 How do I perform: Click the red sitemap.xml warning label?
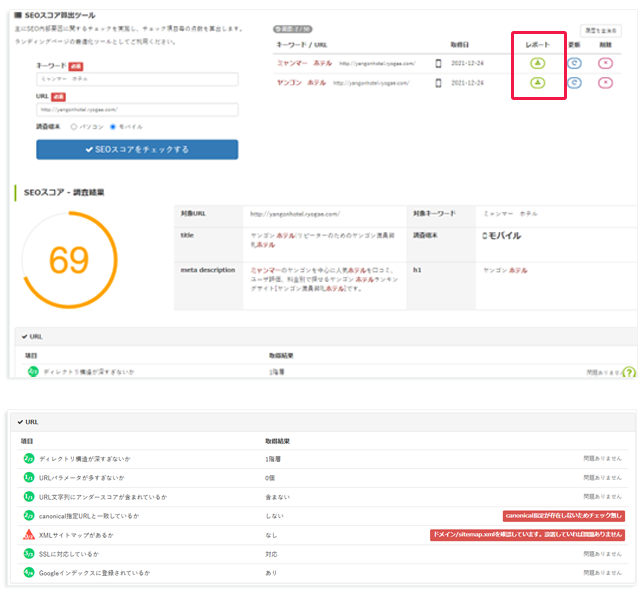pos(527,535)
